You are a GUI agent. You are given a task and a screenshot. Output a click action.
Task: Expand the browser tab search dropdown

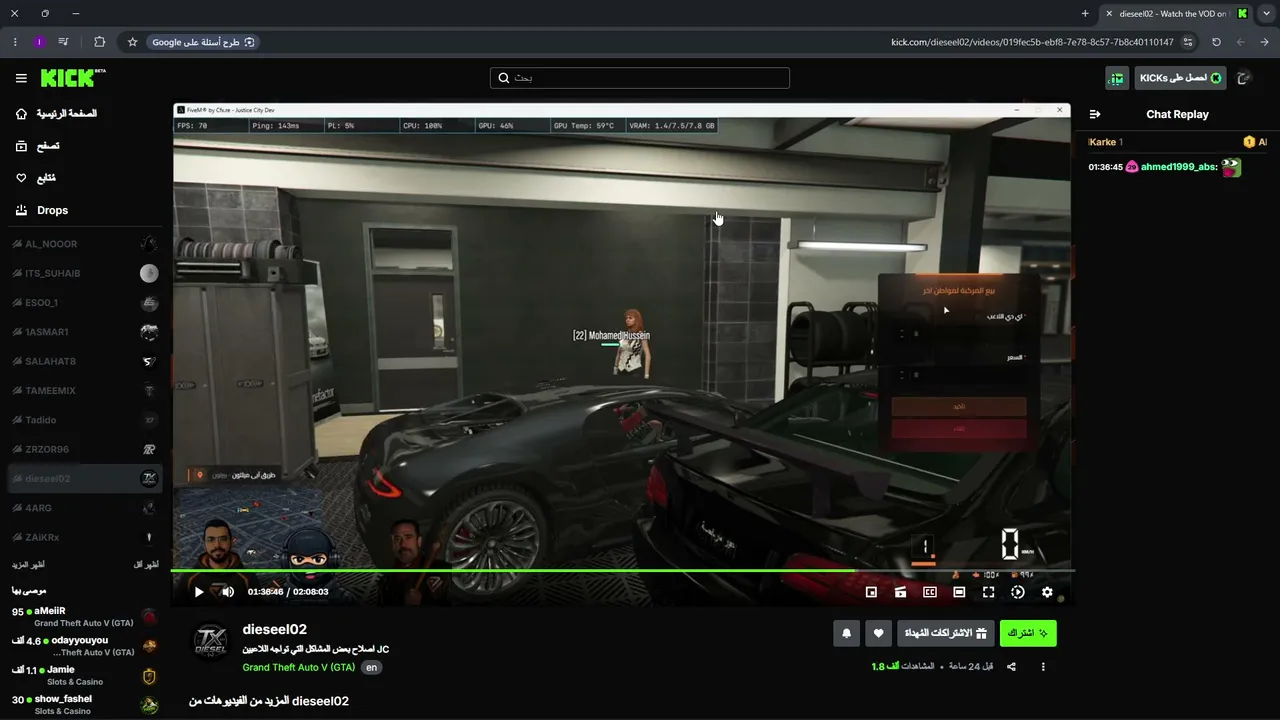1266,14
